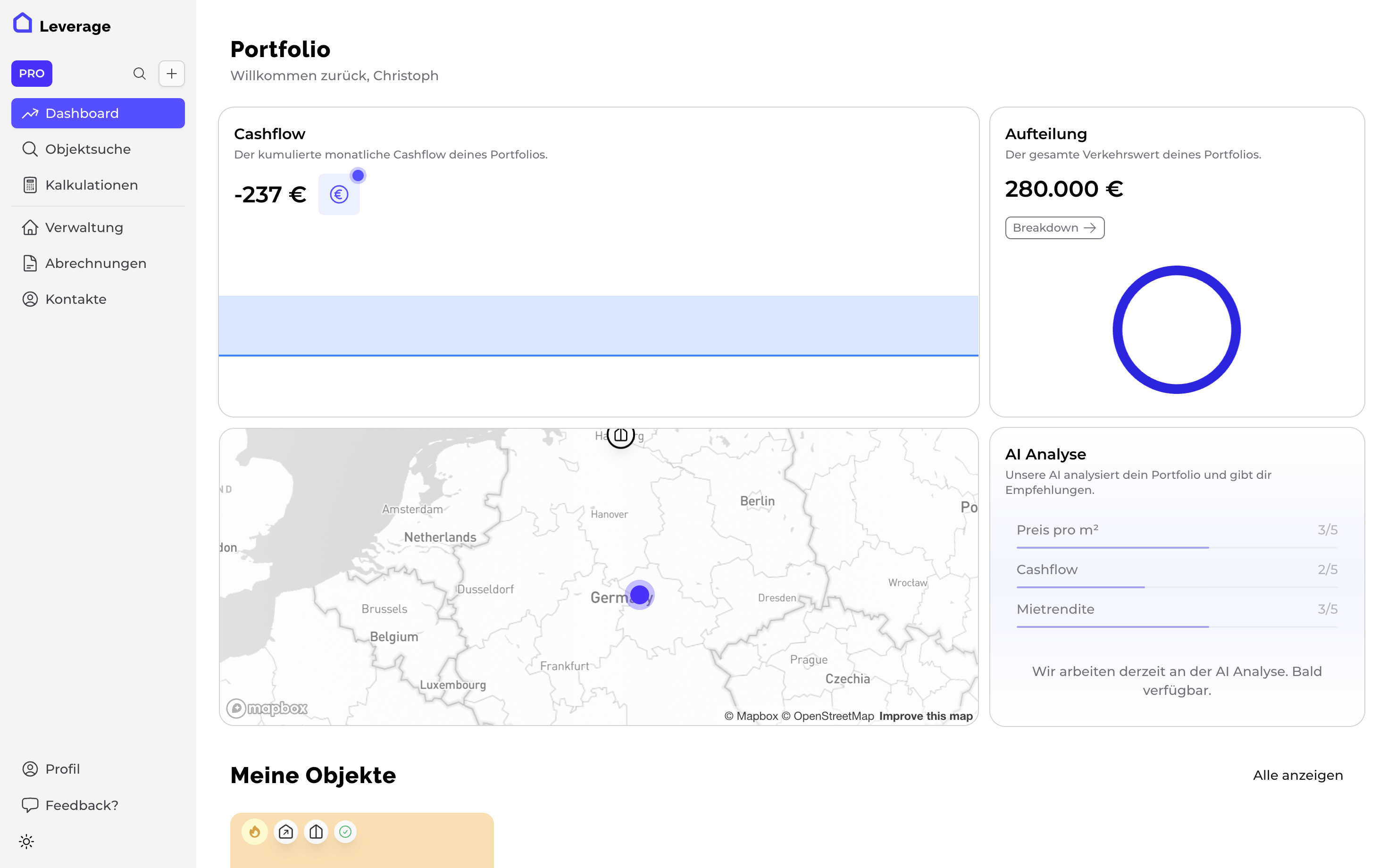Viewport: 1387px width, 868px height.
Task: Click the sidebar search magnifier icon
Action: tap(140, 74)
